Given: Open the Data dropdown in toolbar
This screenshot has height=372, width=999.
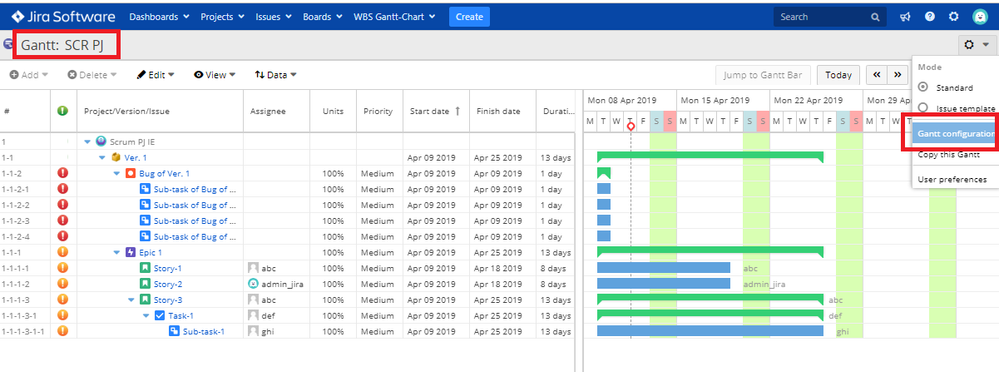Looking at the screenshot, I should 275,75.
